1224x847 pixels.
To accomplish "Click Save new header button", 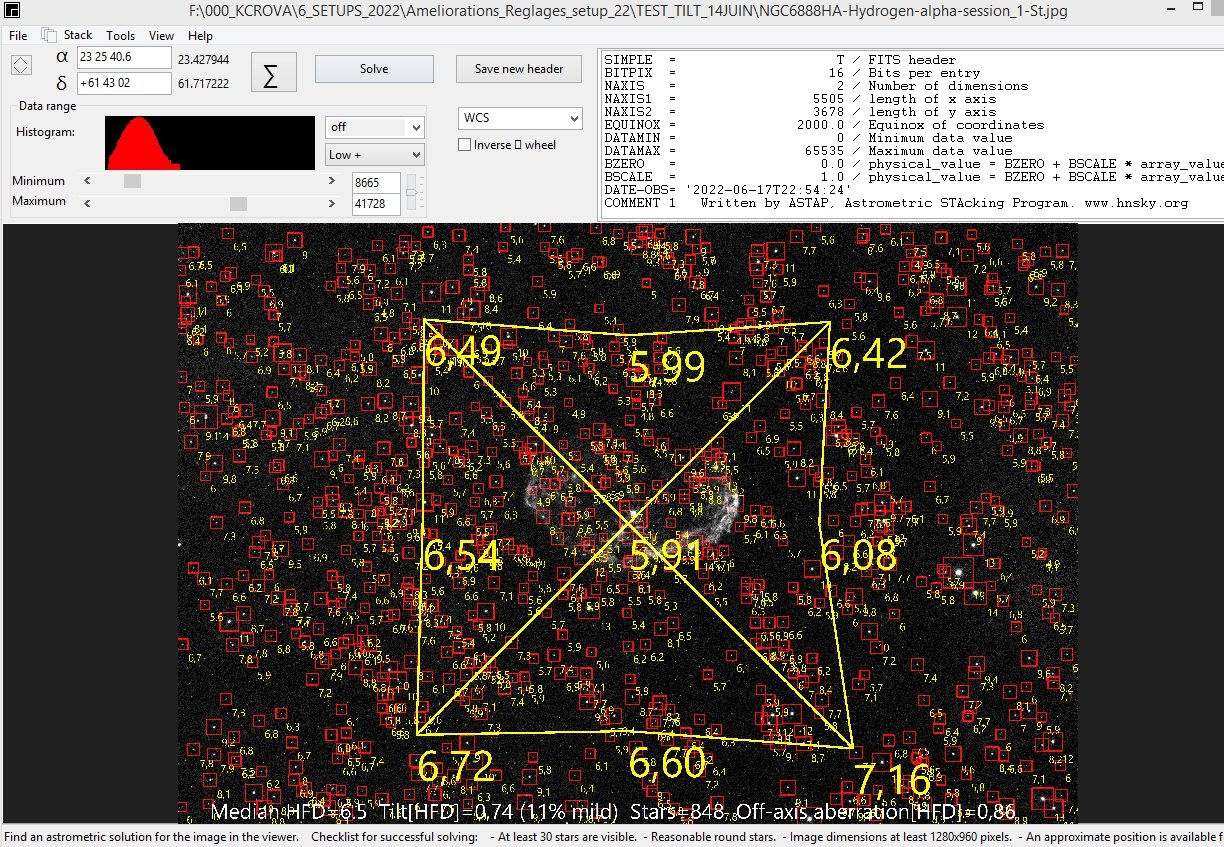I will pos(519,69).
